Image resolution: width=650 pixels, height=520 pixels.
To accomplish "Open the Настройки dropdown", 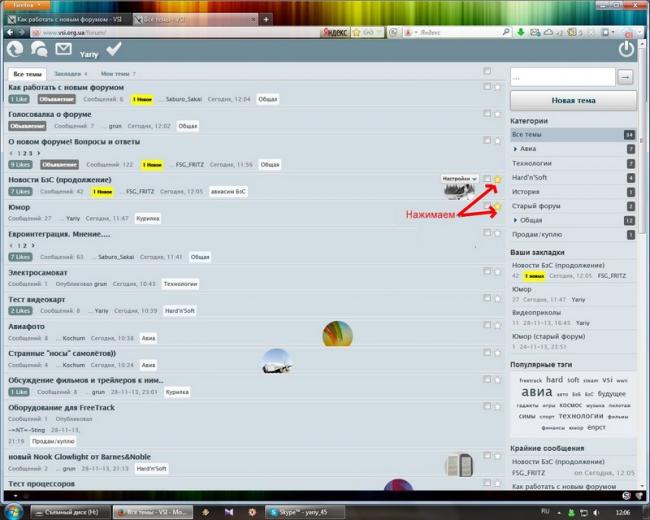I will (x=460, y=179).
